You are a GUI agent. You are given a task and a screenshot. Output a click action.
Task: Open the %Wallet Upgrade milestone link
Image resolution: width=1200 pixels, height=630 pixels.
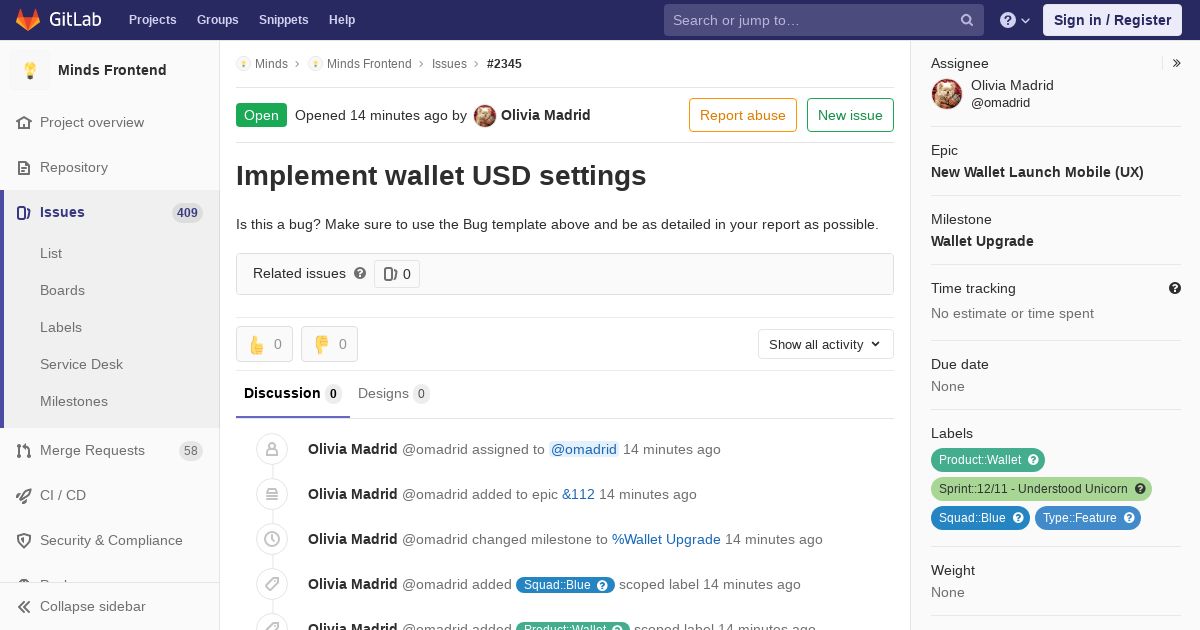[x=666, y=539]
